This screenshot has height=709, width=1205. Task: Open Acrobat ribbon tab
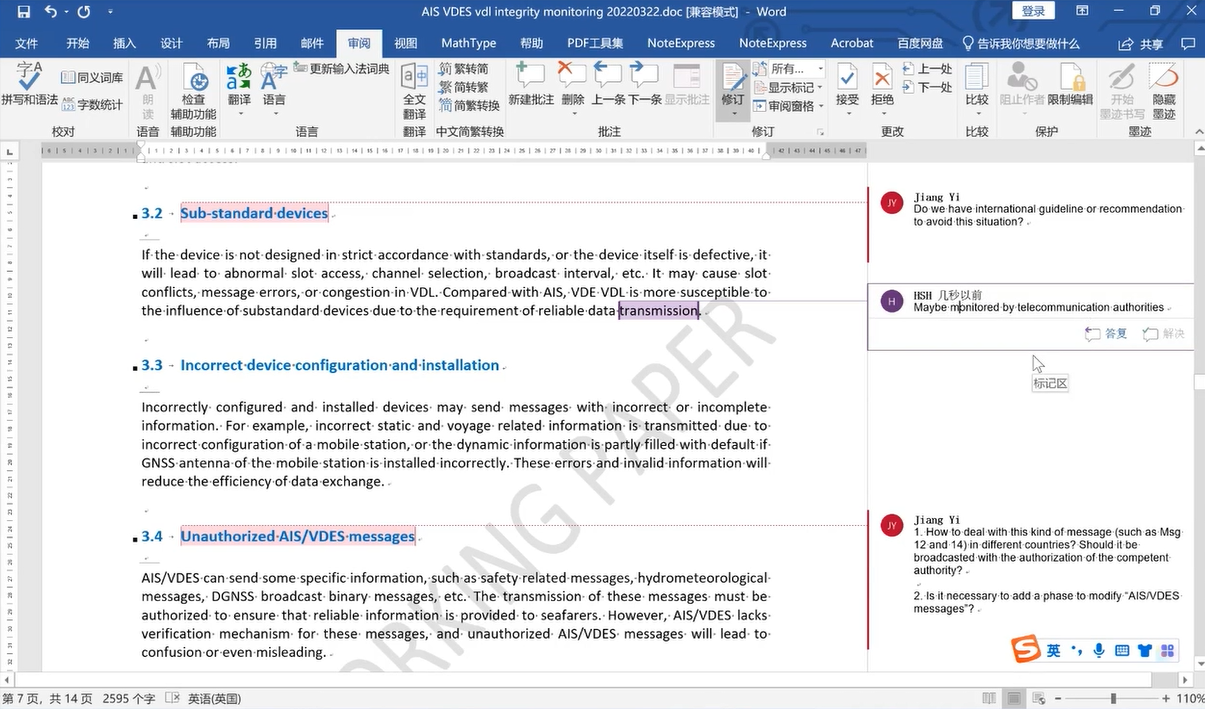coord(852,44)
